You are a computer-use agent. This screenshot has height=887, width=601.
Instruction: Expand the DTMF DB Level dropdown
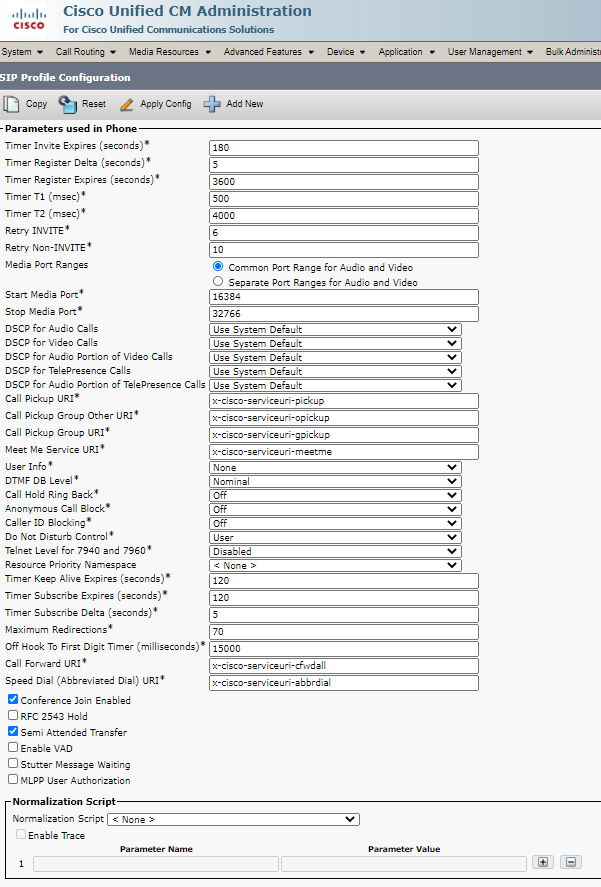tap(335, 481)
